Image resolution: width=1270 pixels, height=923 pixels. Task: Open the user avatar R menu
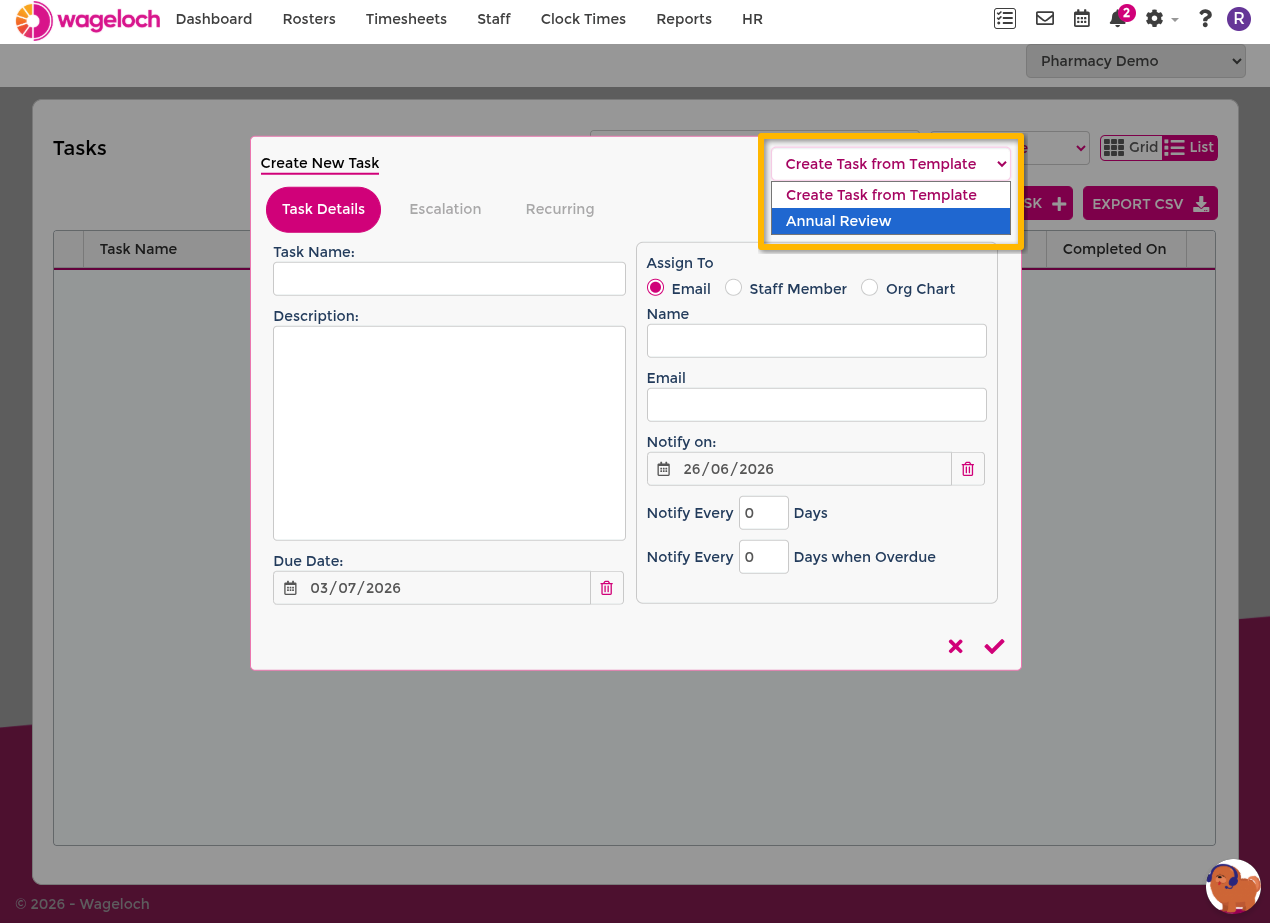point(1238,18)
